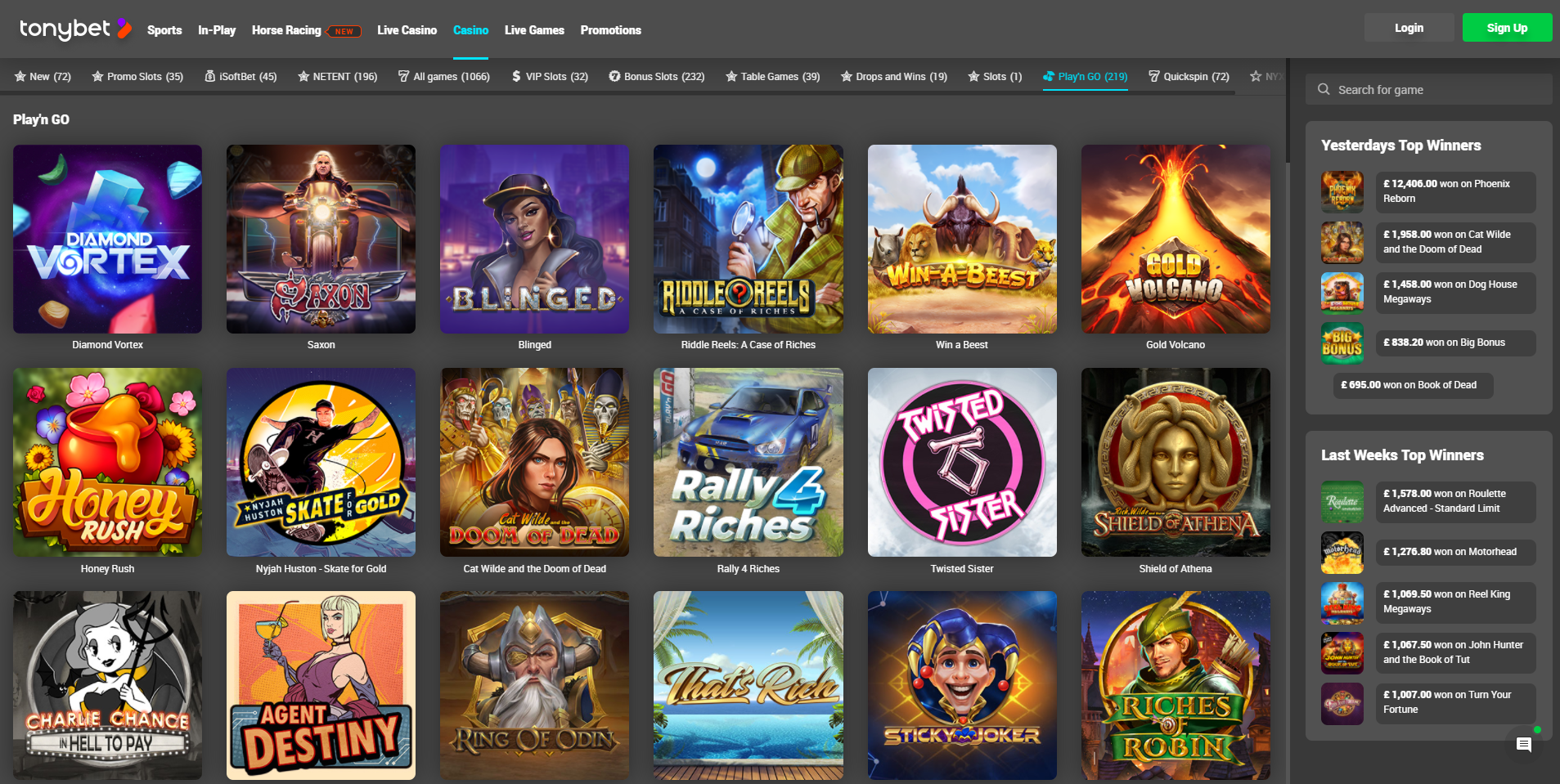Image resolution: width=1560 pixels, height=784 pixels.
Task: Click the Reel King Megaways winner icon
Action: click(x=1342, y=603)
